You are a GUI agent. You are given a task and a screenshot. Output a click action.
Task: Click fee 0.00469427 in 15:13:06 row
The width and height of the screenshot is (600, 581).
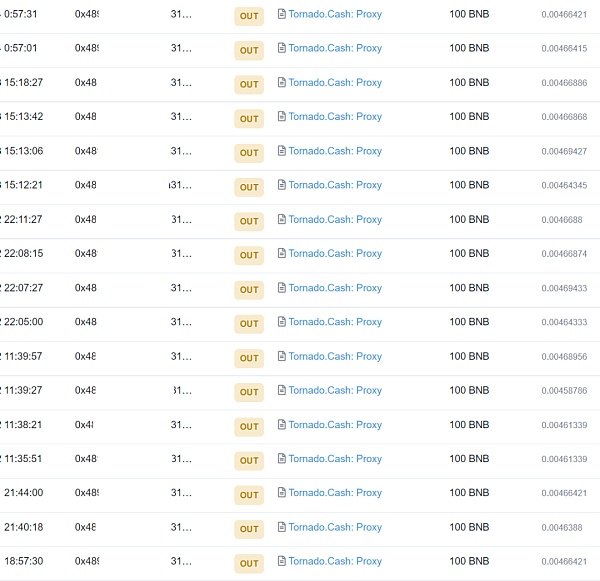tap(564, 152)
